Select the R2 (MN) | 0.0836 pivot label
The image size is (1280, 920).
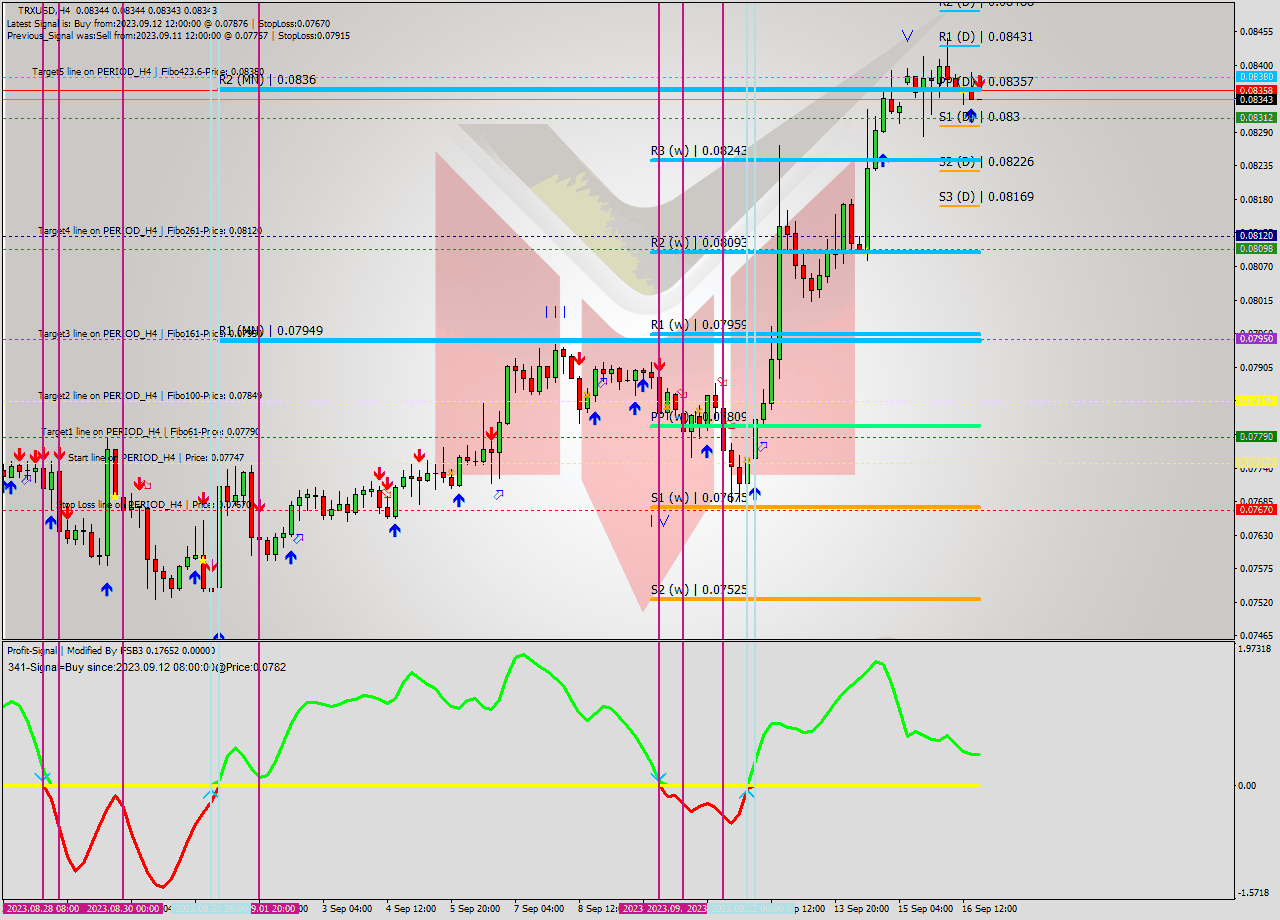[268, 79]
